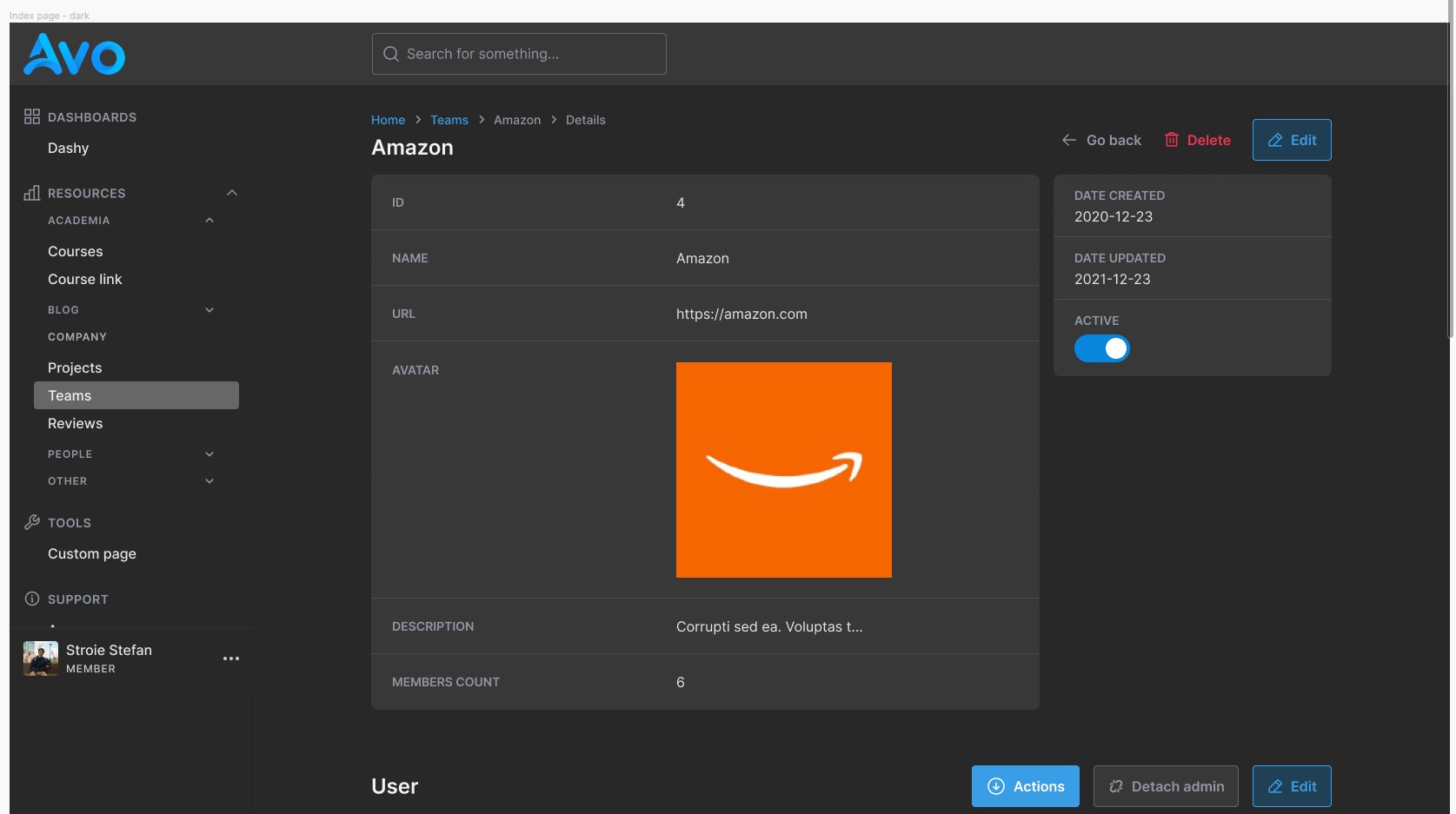Open the Actions button
This screenshot has height=814, width=1456.
pos(1026,786)
